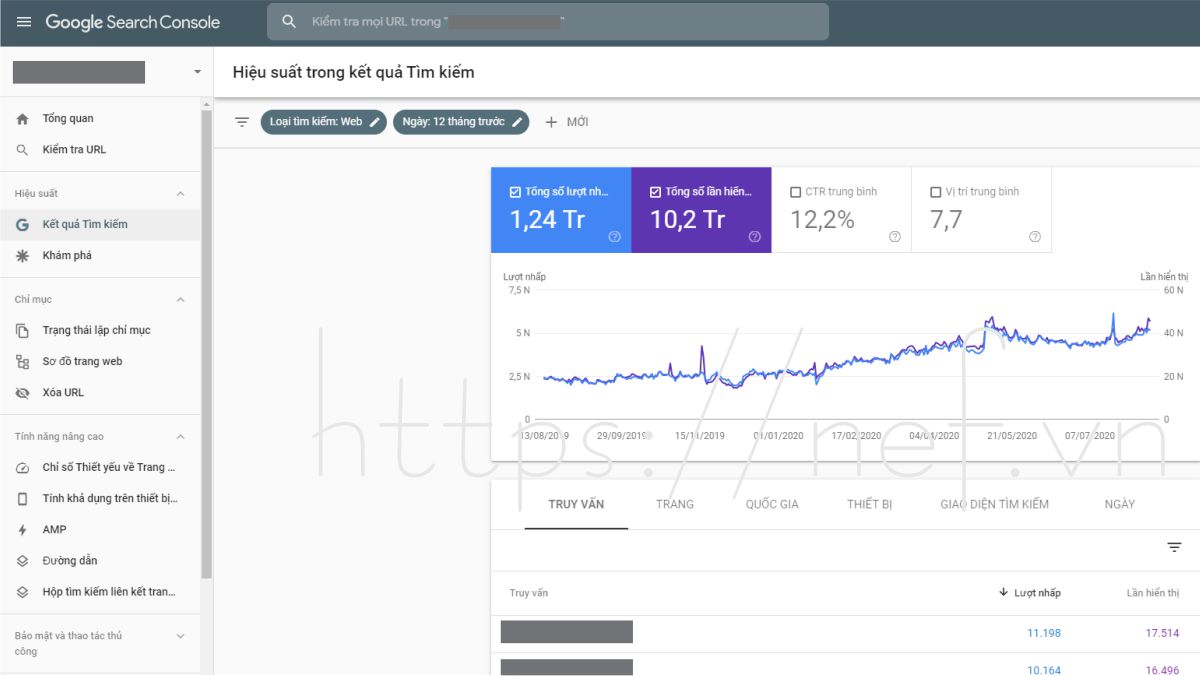Screen dimensions: 1200x676
Task: Enable the CTR trung bình metric
Action: click(x=798, y=190)
